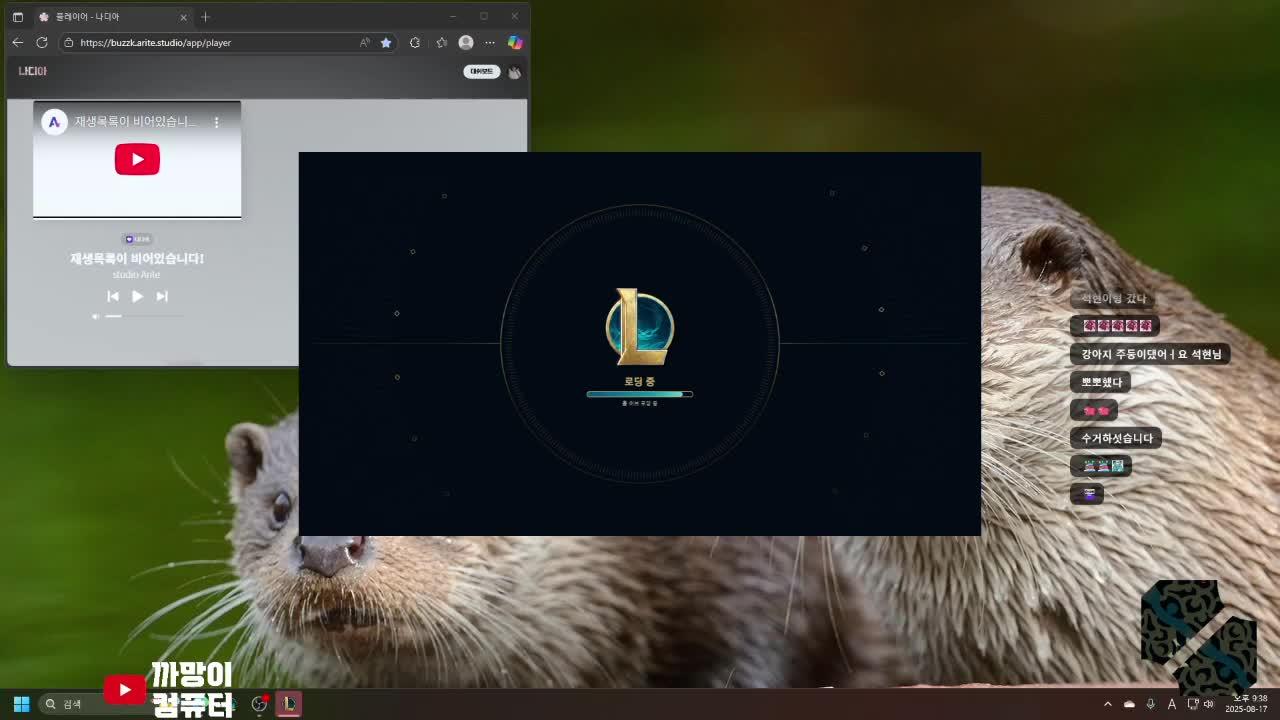Click the 재생목록이 비어있습니다! heading
The height and width of the screenshot is (720, 1280).
137,258
